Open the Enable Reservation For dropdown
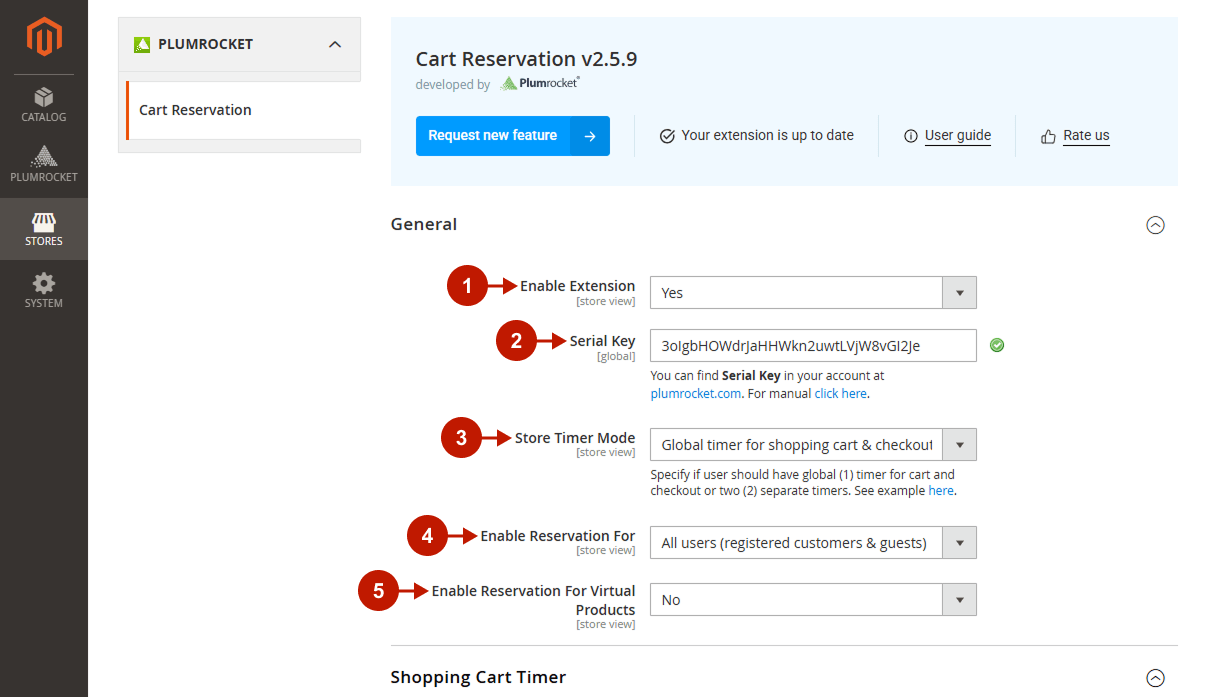This screenshot has width=1206, height=697. tap(812, 543)
